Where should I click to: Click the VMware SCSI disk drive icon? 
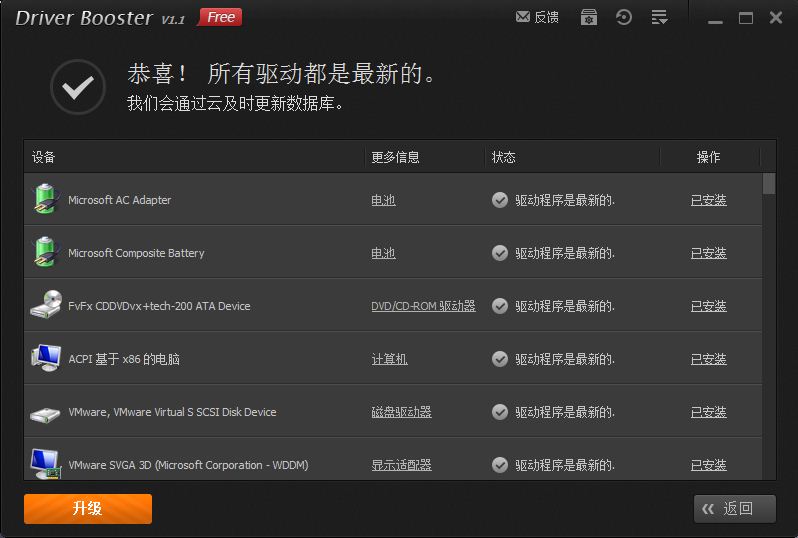pyautogui.click(x=45, y=413)
